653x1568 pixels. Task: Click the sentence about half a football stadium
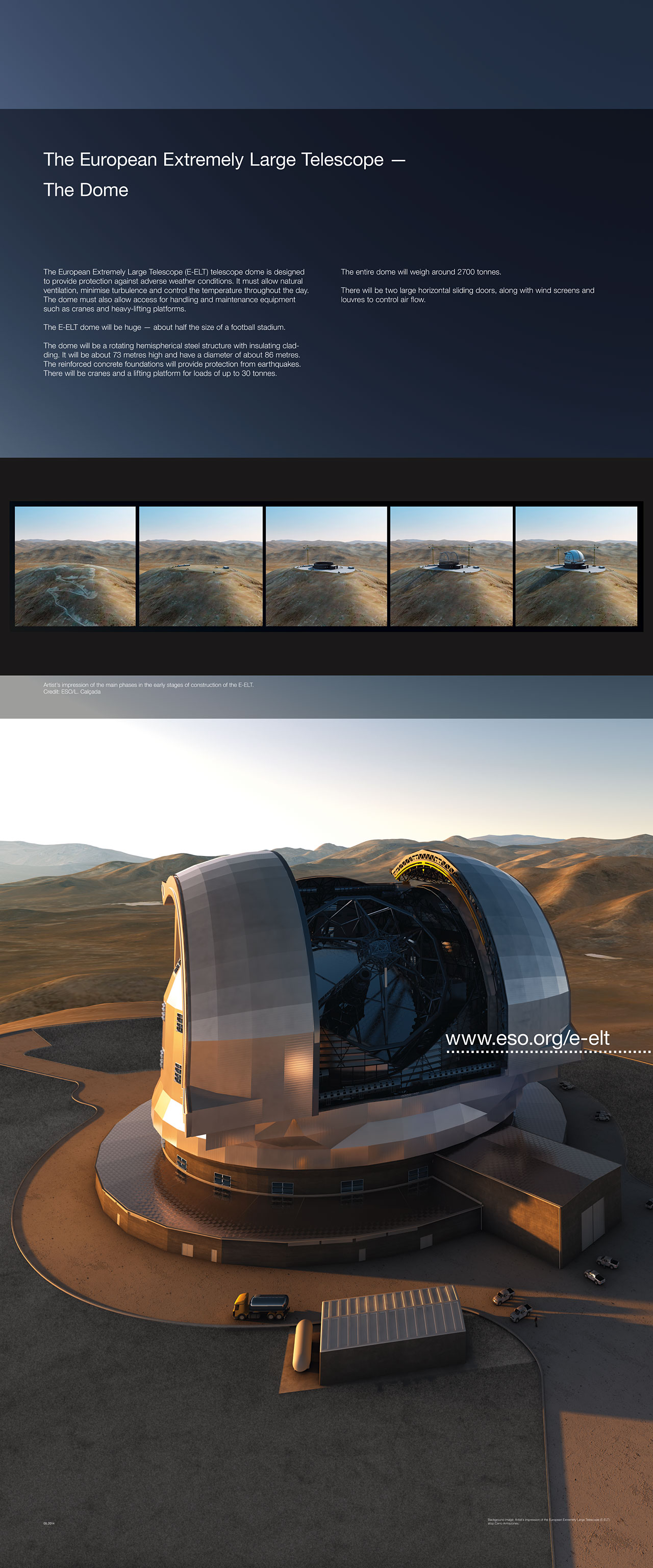[x=164, y=328]
